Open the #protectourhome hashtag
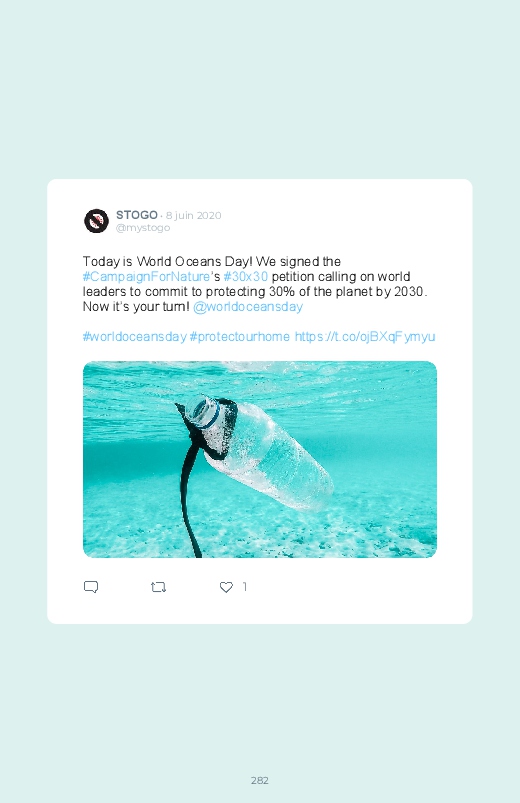Screen dimensions: 520x803 pos(240,336)
